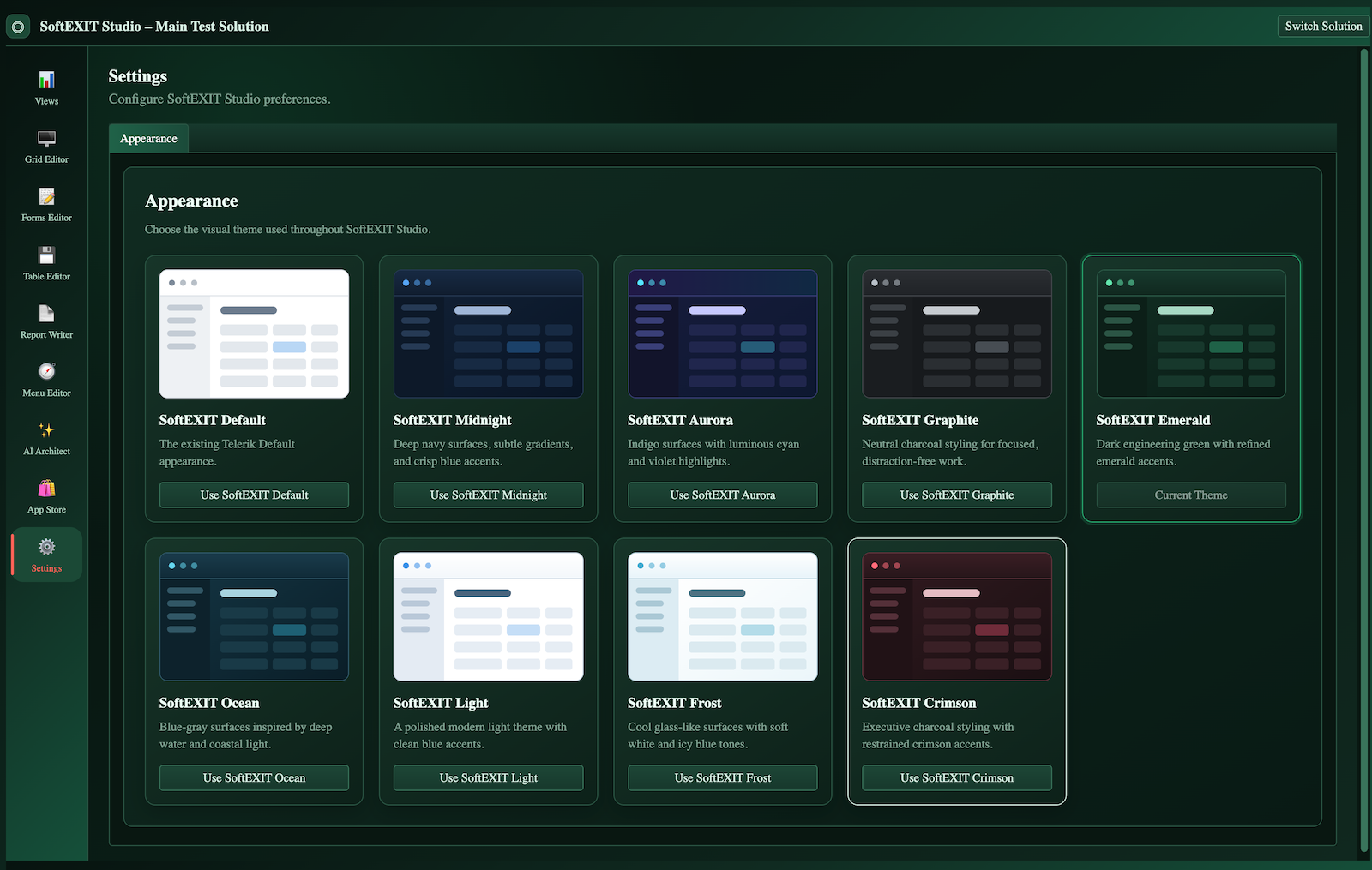Click the SoftEXIT Frost card title
Image resolution: width=1372 pixels, height=870 pixels.
click(x=675, y=703)
